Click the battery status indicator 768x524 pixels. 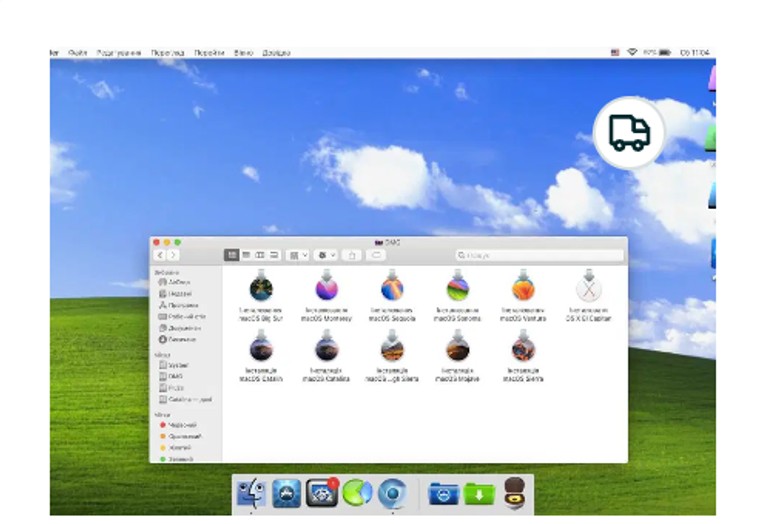(x=658, y=52)
